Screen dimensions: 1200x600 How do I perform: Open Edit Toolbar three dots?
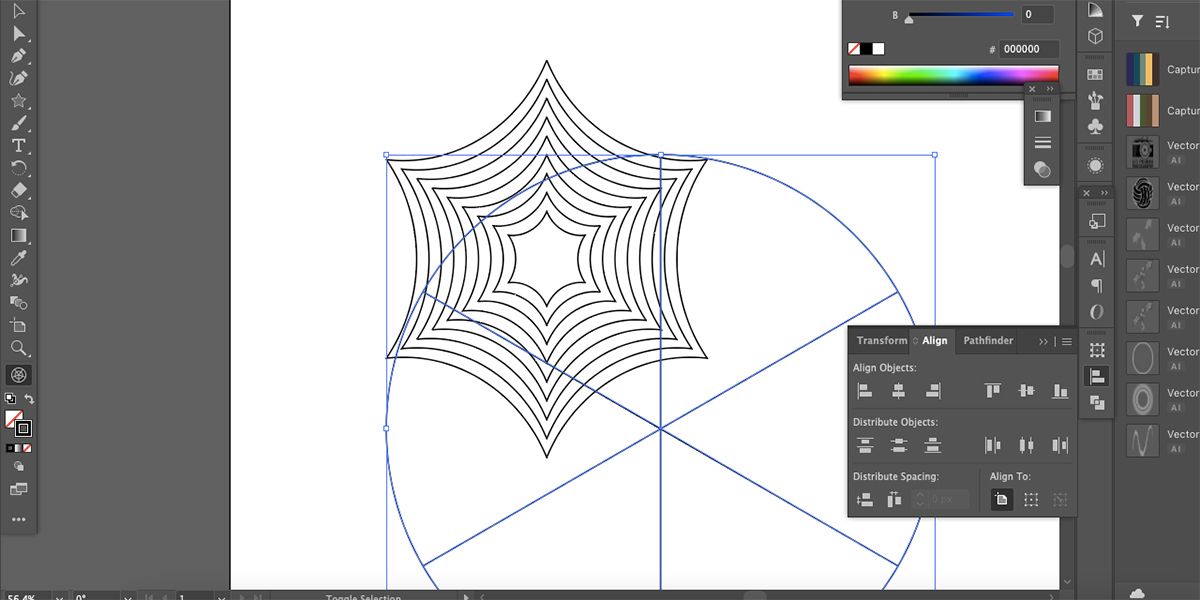[18, 519]
